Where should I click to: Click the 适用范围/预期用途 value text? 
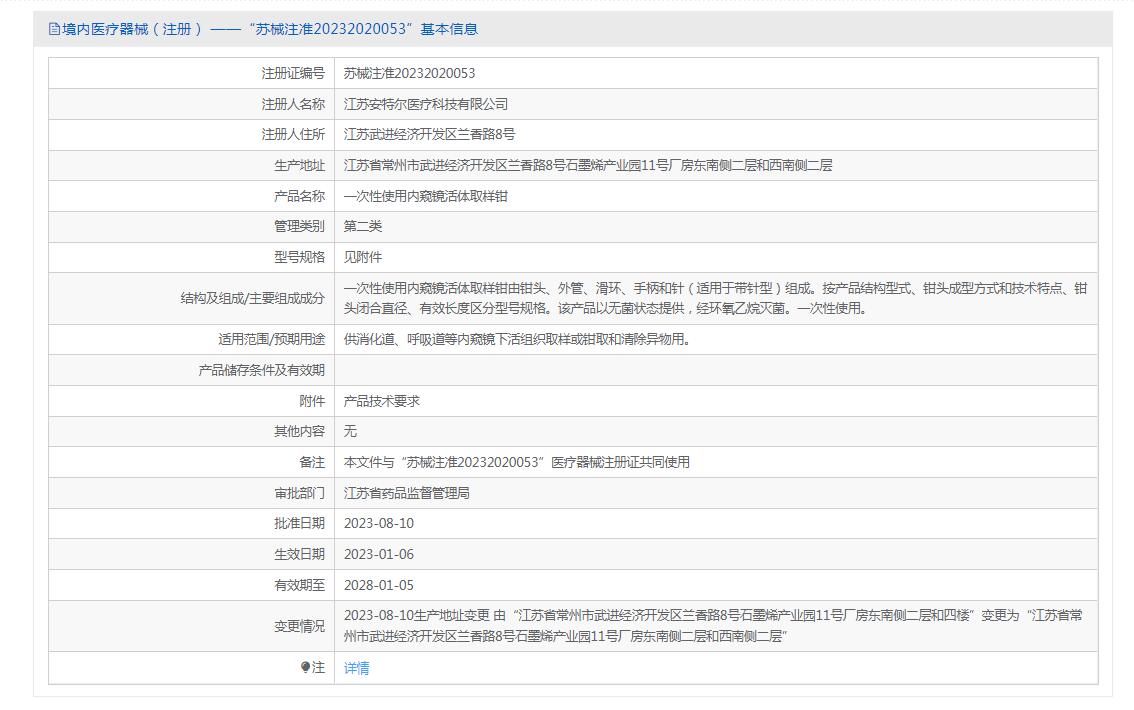517,339
